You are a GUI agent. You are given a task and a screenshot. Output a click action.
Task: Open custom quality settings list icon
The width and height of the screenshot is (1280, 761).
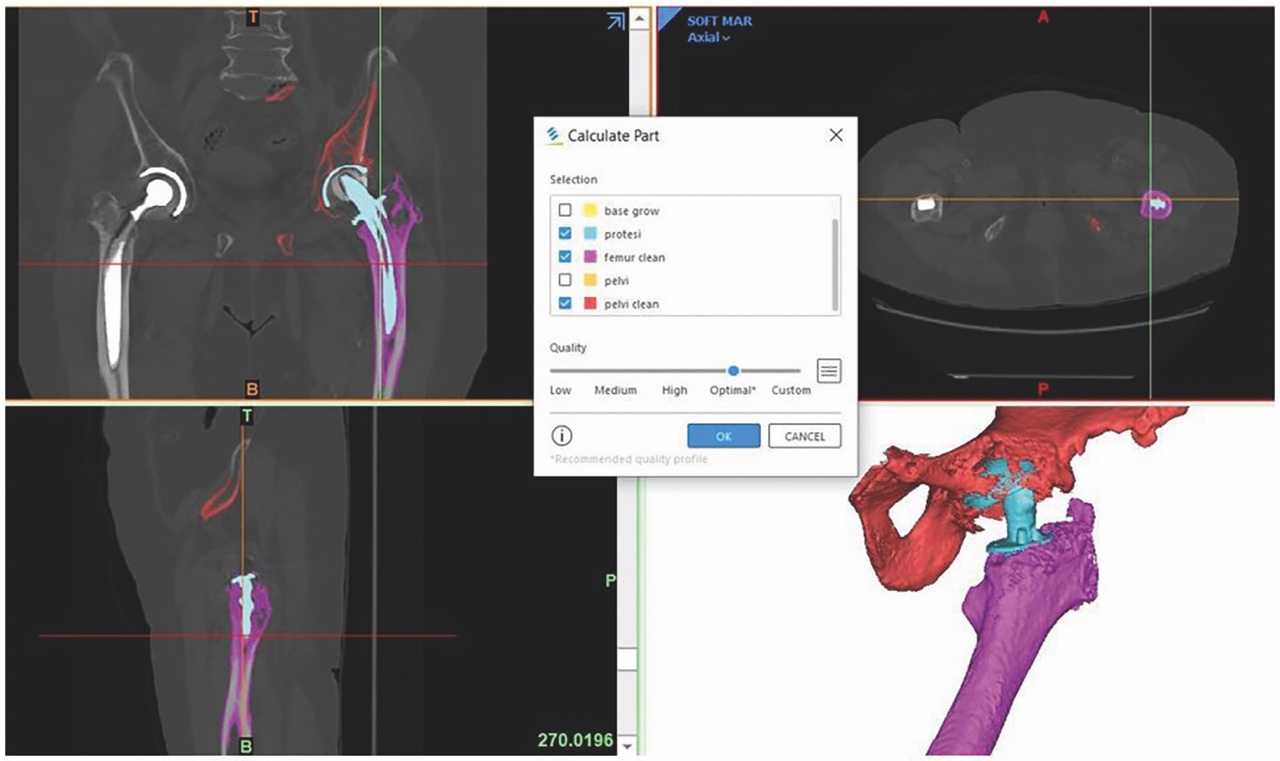(829, 371)
